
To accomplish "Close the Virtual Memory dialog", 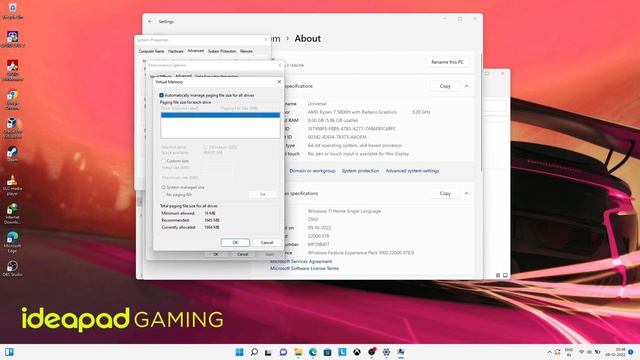I will (279, 82).
